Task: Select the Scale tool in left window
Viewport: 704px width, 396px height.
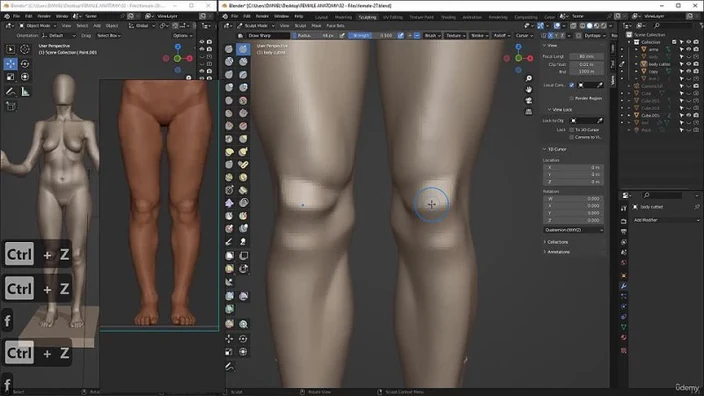Action: [10, 77]
